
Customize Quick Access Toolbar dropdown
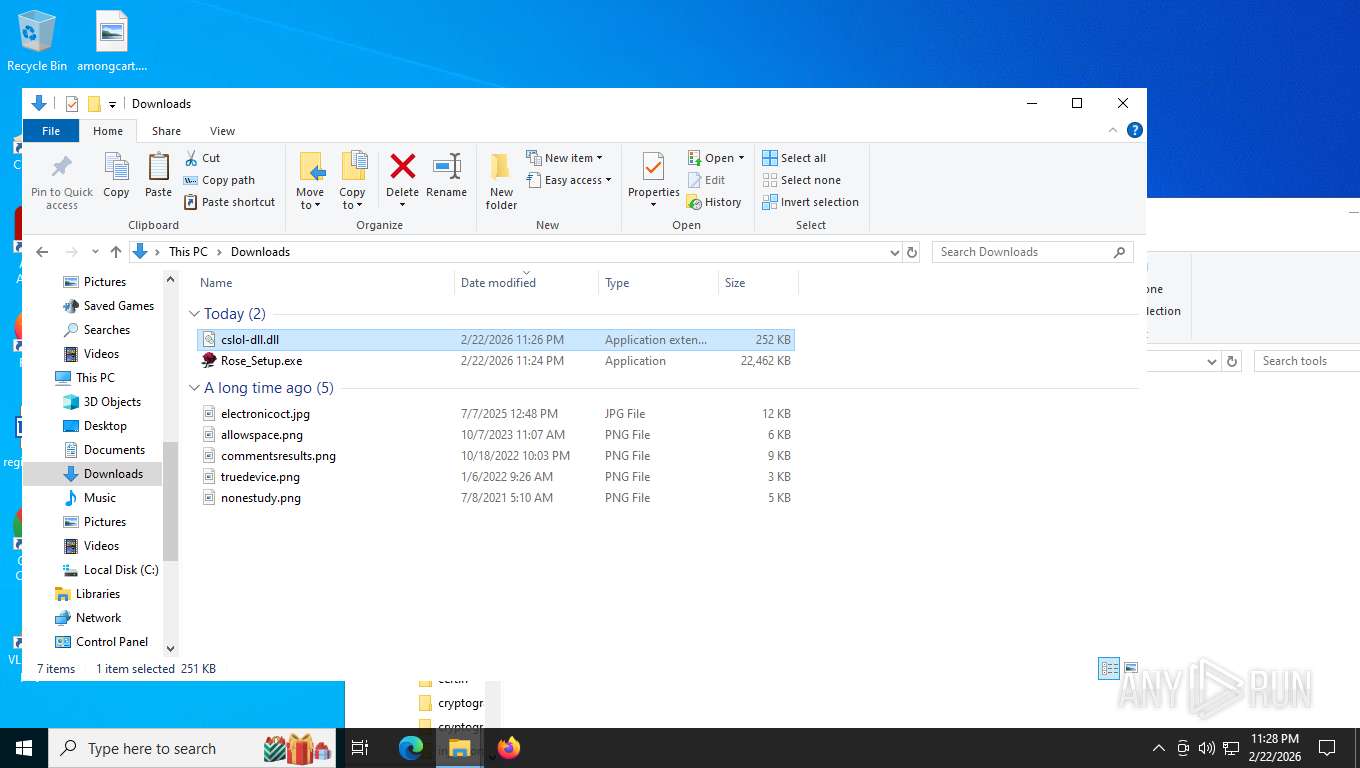112,104
